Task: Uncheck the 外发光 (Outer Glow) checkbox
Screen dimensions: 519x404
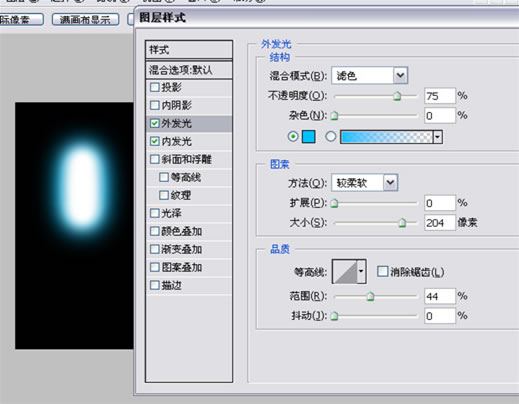Action: (x=155, y=123)
